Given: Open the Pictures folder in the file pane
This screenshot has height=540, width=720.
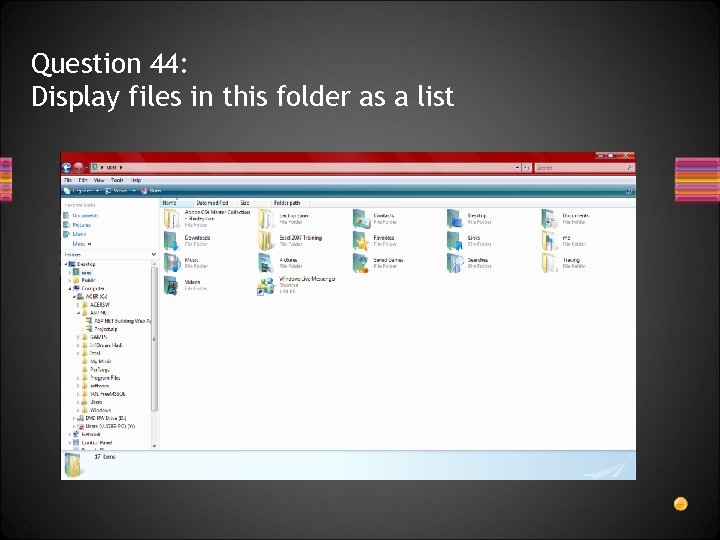Looking at the screenshot, I should [x=278, y=263].
